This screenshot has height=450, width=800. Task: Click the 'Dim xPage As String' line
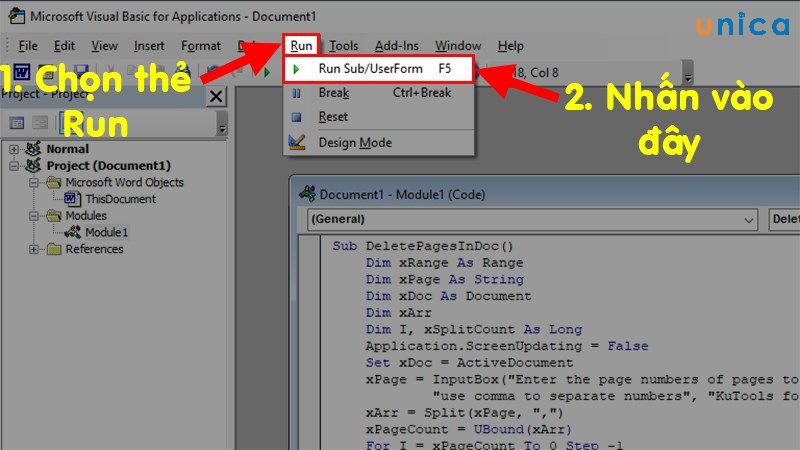(x=444, y=280)
